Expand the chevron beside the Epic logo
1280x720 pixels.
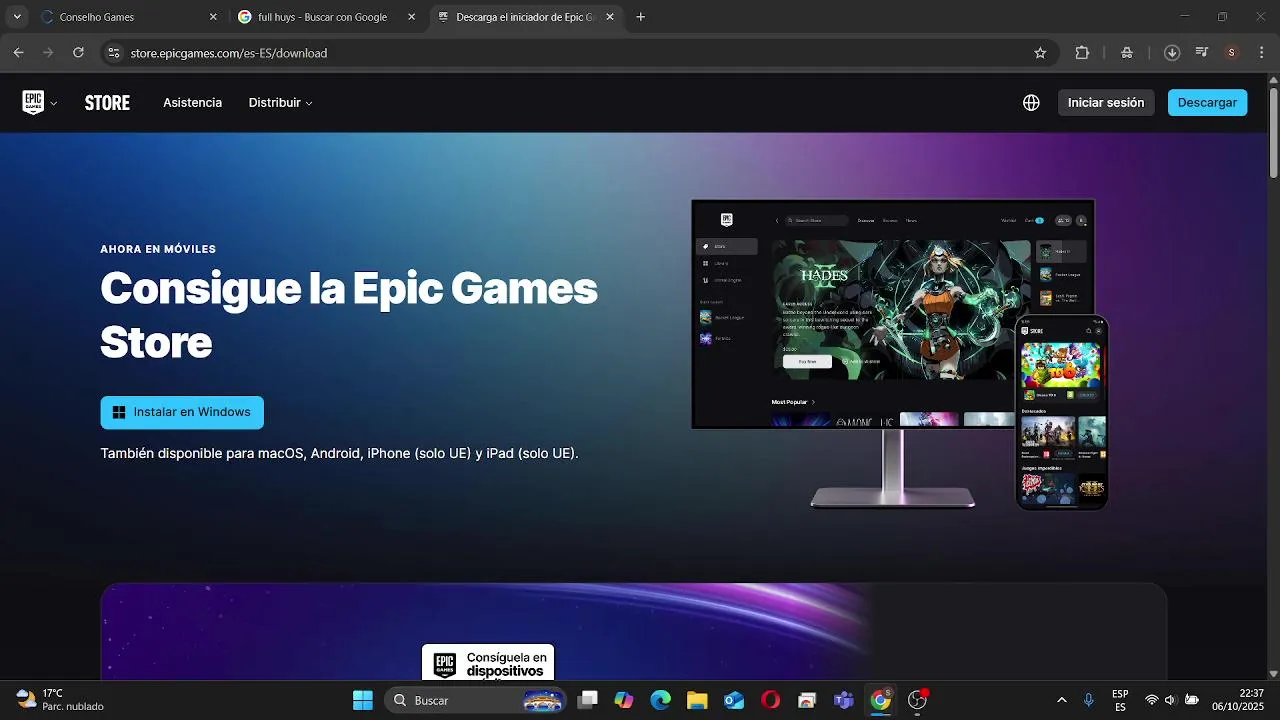point(54,103)
